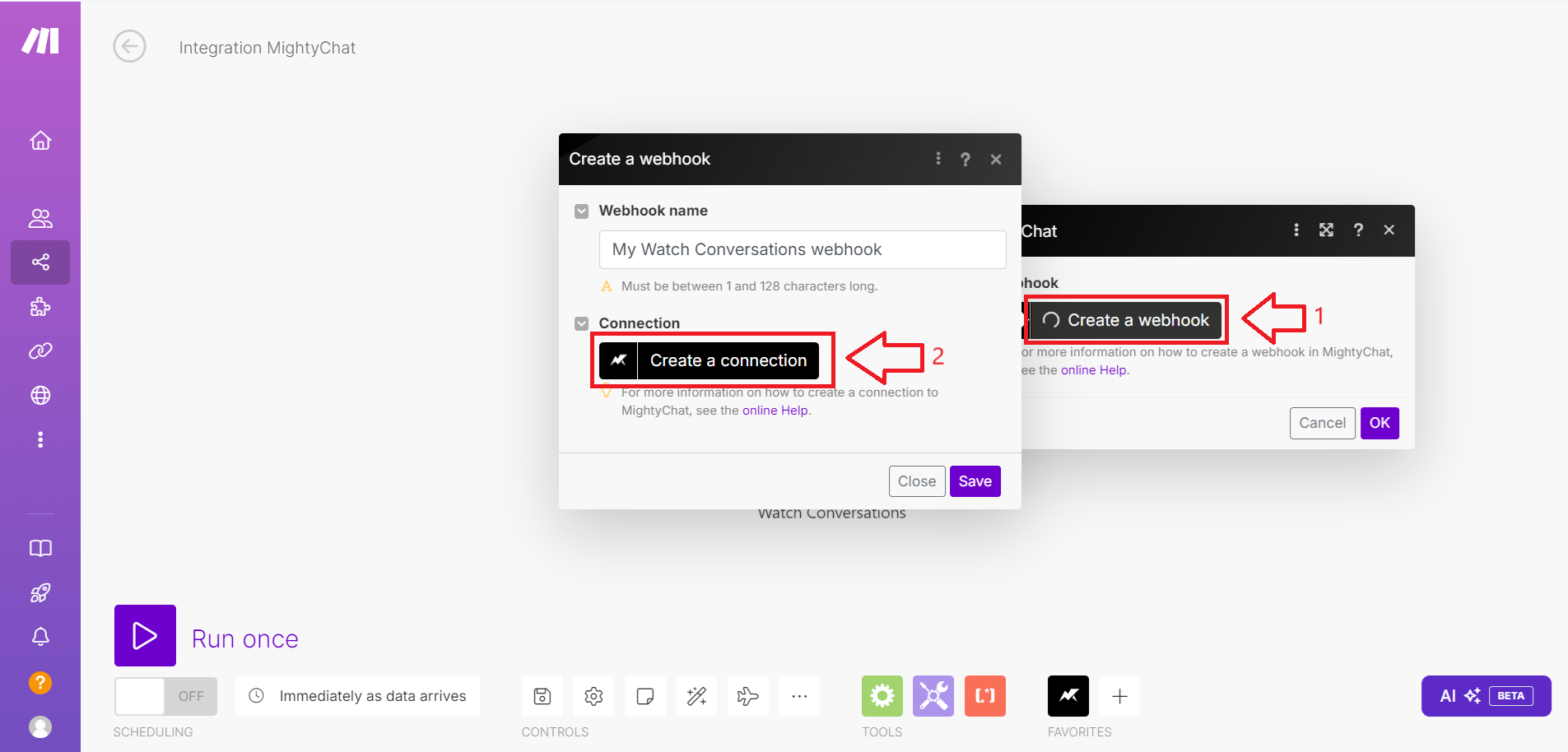Open the Make logo home link

(x=40, y=40)
